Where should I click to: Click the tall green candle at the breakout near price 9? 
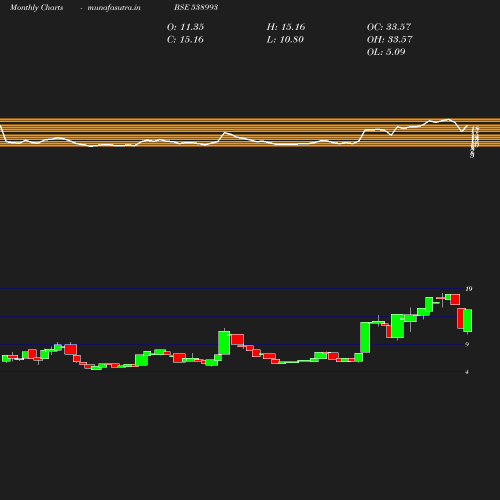point(365,337)
